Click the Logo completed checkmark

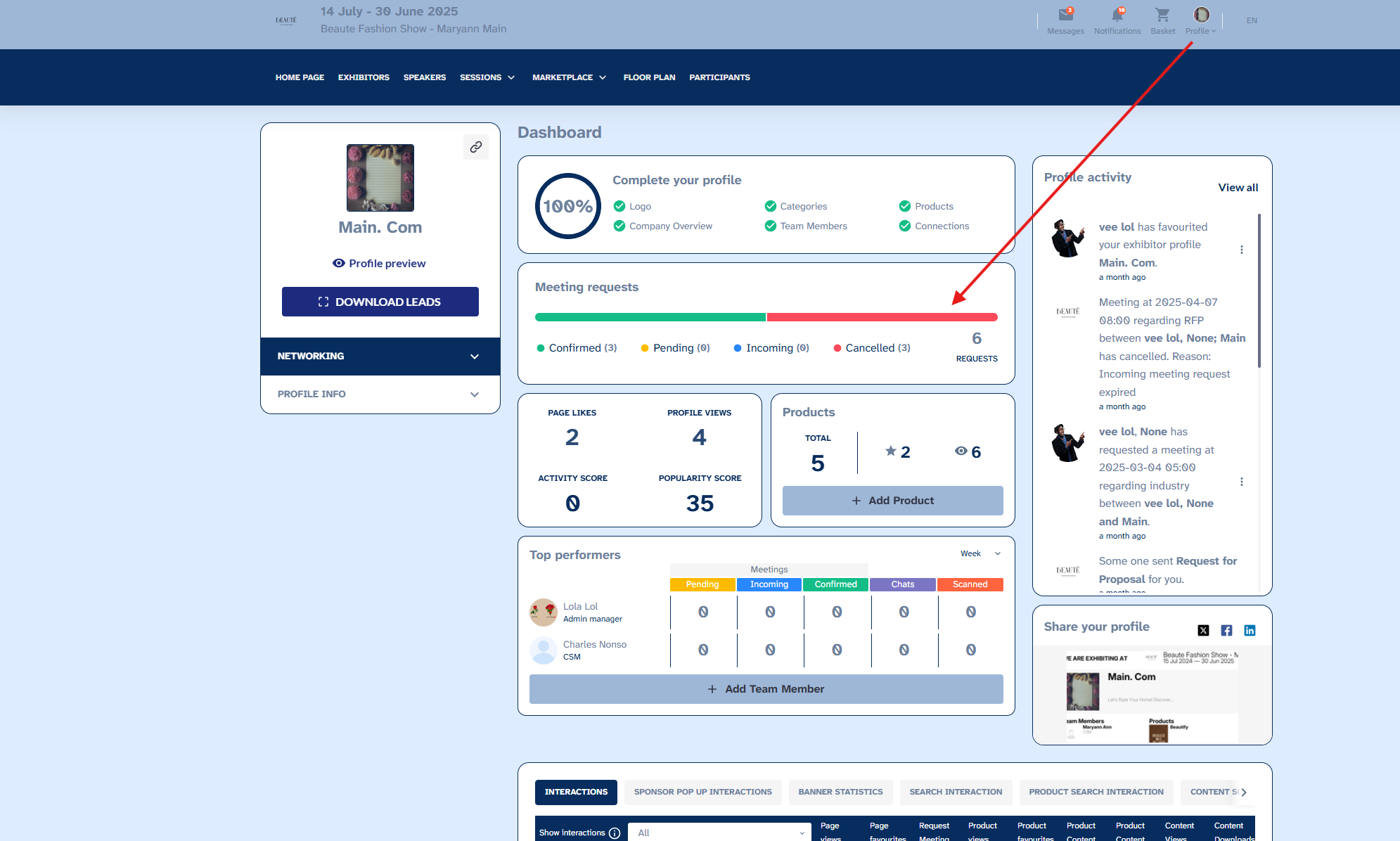point(619,206)
